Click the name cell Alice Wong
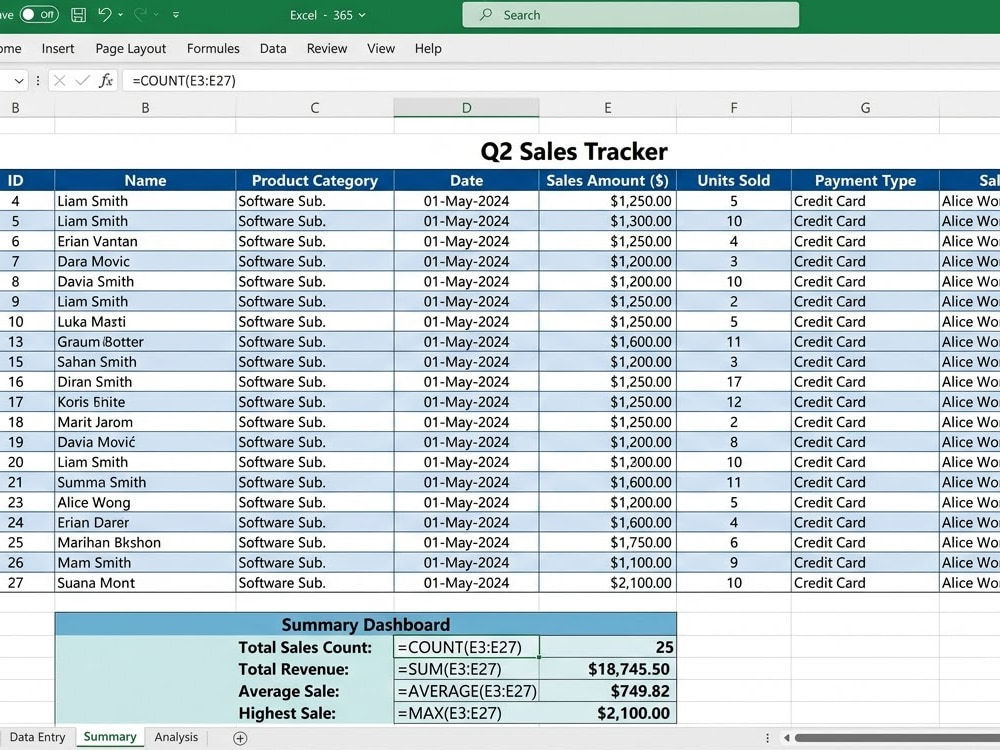 pos(145,503)
